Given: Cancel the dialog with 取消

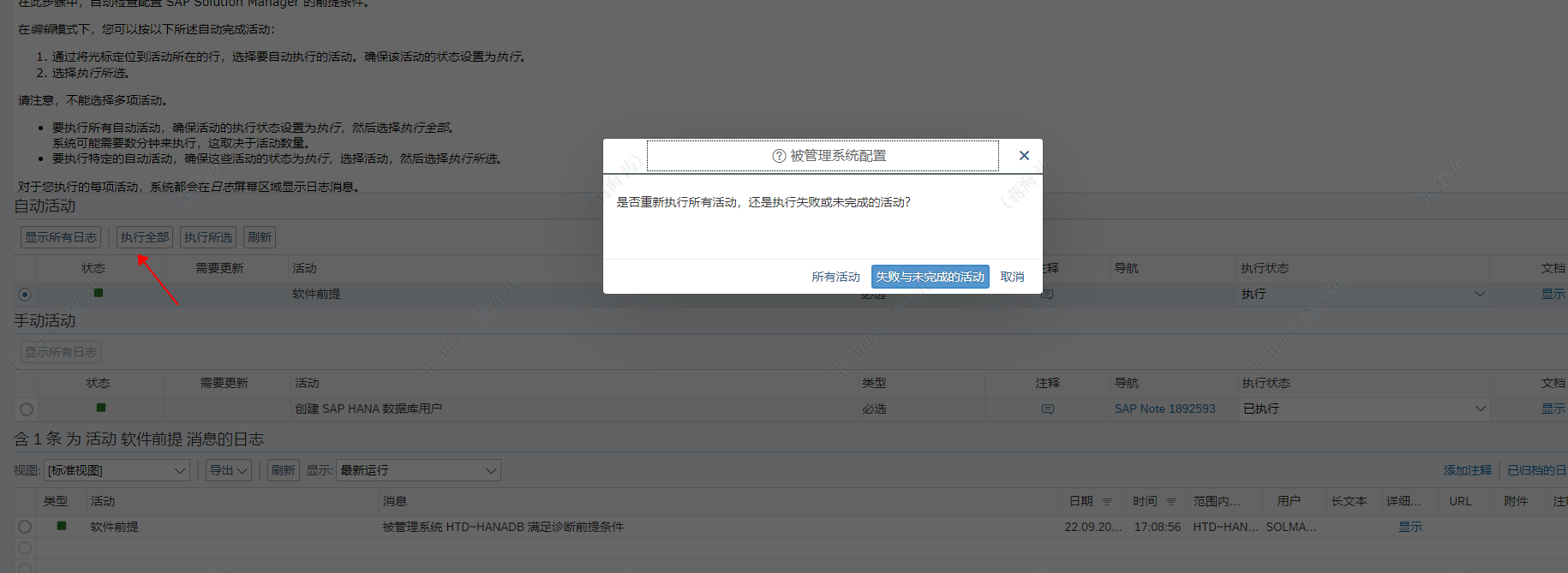Looking at the screenshot, I should (1012, 277).
